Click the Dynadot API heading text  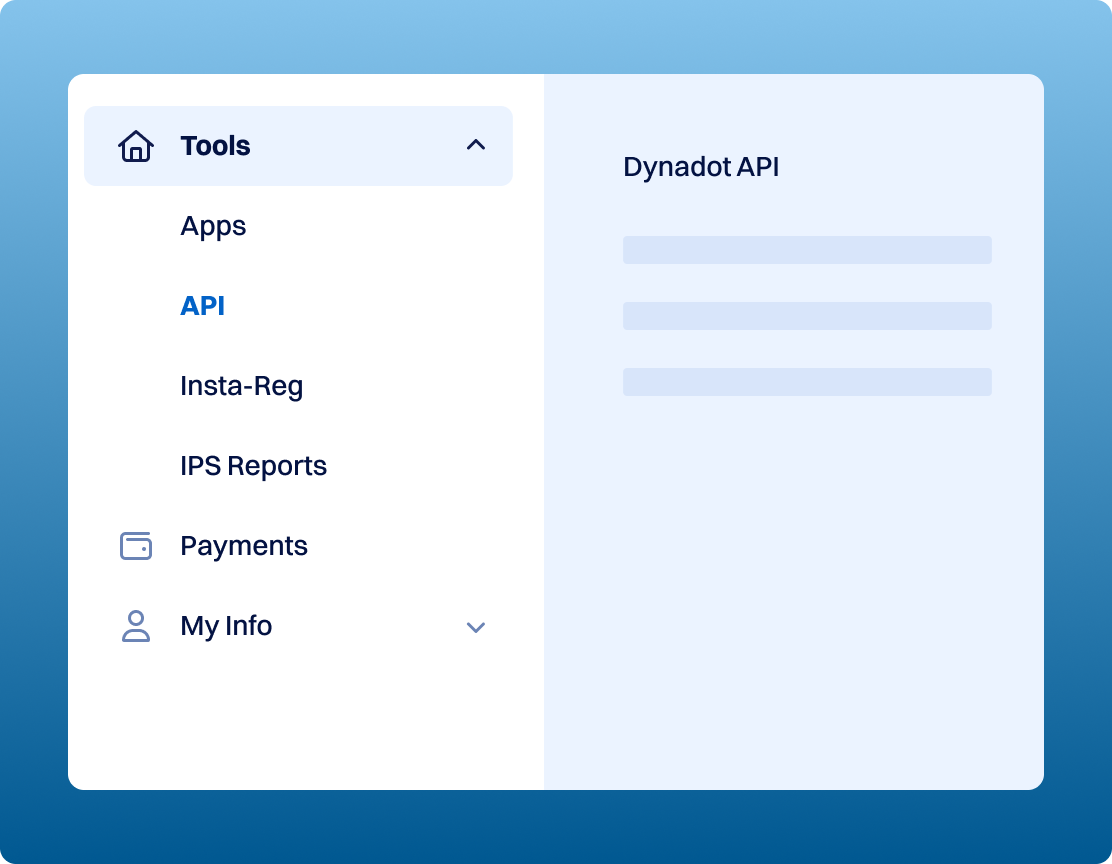click(x=701, y=167)
